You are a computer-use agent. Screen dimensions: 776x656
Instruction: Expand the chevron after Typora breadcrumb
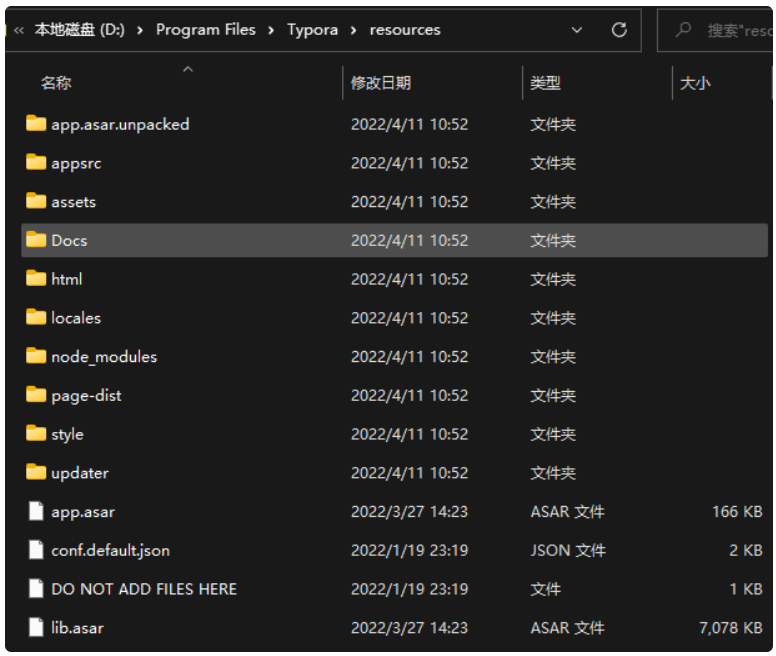click(x=353, y=31)
